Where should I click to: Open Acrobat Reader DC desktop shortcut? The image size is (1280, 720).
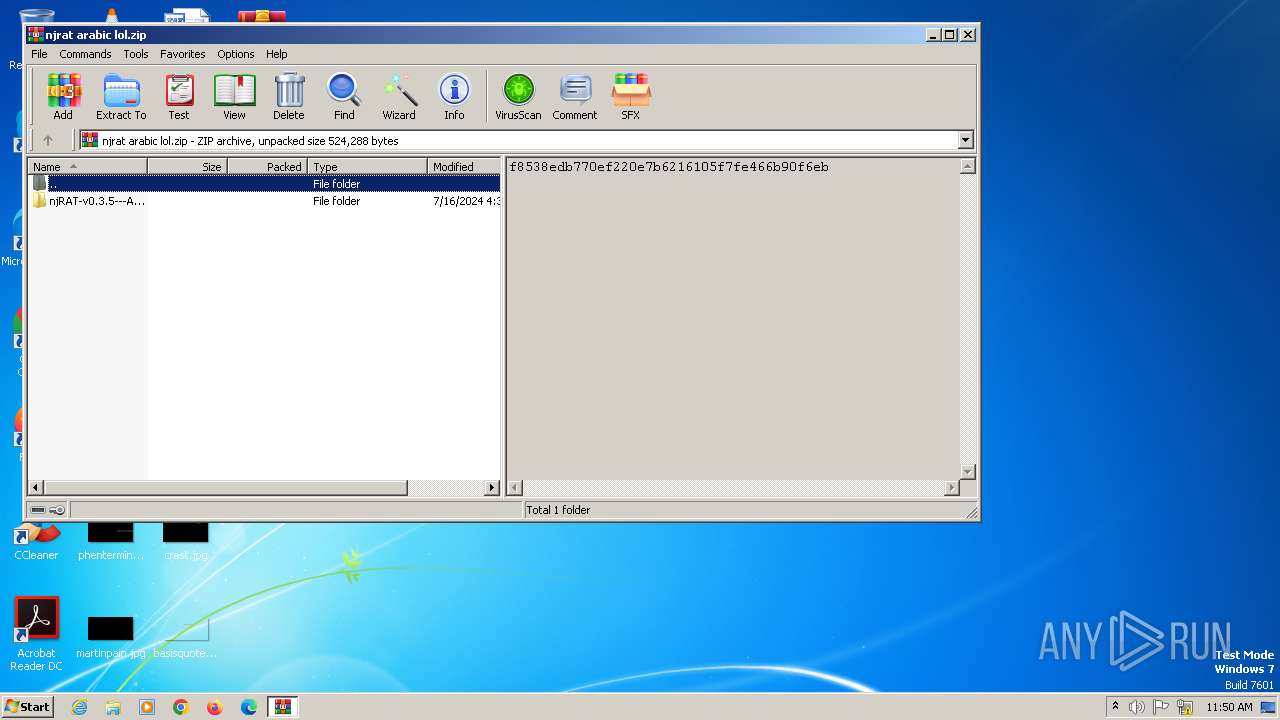click(36, 635)
